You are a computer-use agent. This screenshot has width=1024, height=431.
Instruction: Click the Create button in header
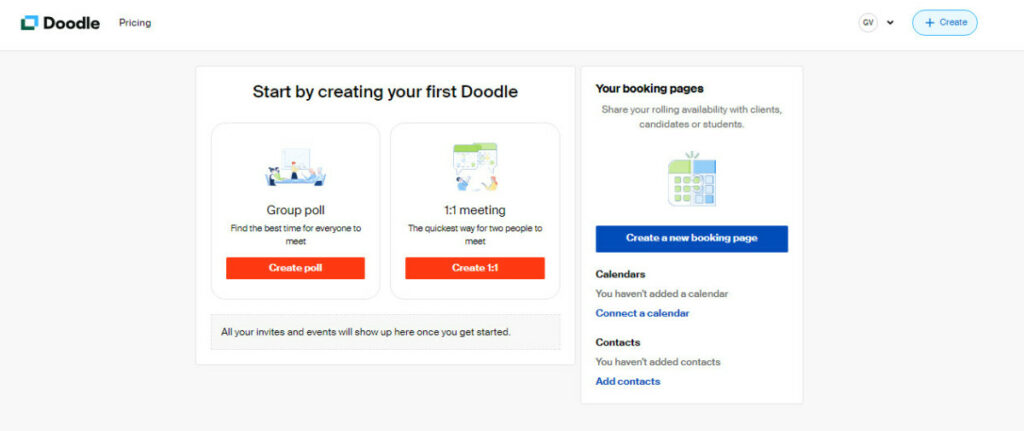click(x=945, y=22)
